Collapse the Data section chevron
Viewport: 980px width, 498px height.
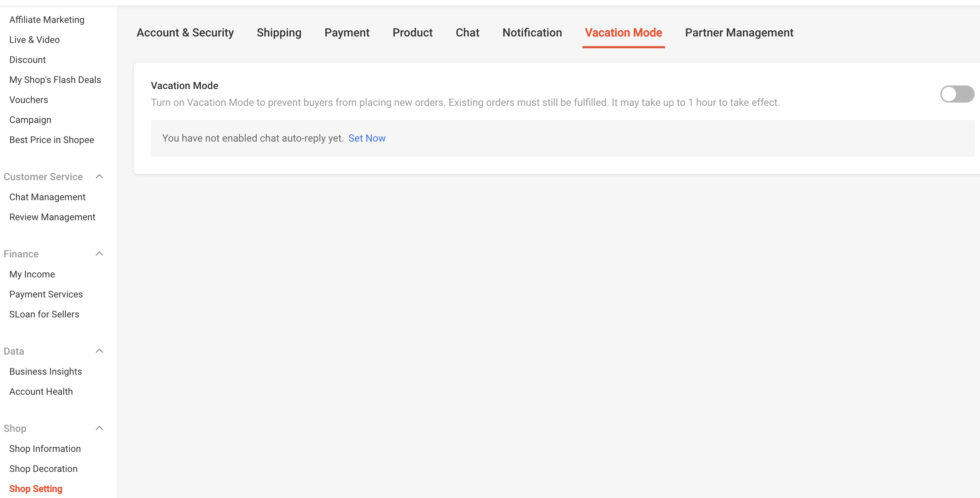(x=99, y=351)
